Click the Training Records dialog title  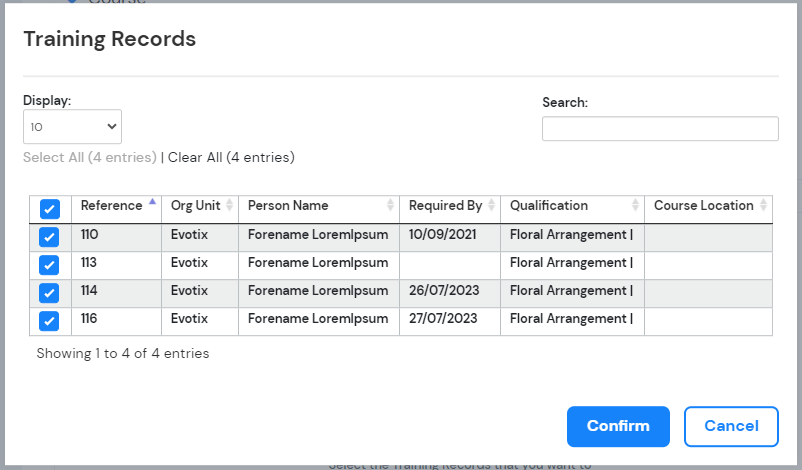point(109,39)
